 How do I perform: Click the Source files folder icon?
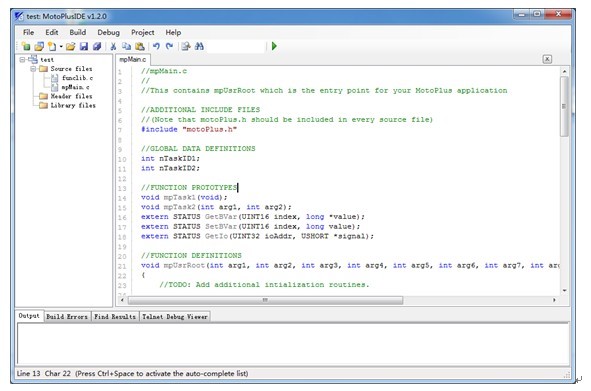pos(43,69)
